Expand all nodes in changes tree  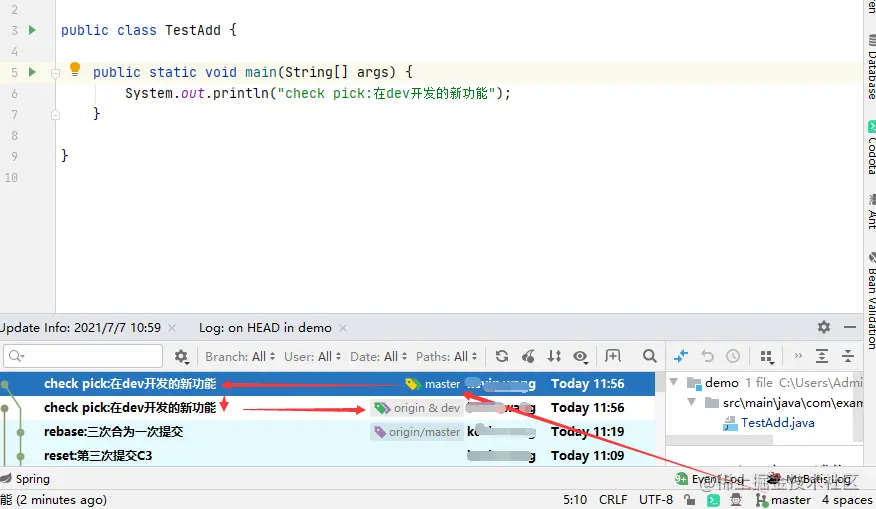click(x=822, y=356)
